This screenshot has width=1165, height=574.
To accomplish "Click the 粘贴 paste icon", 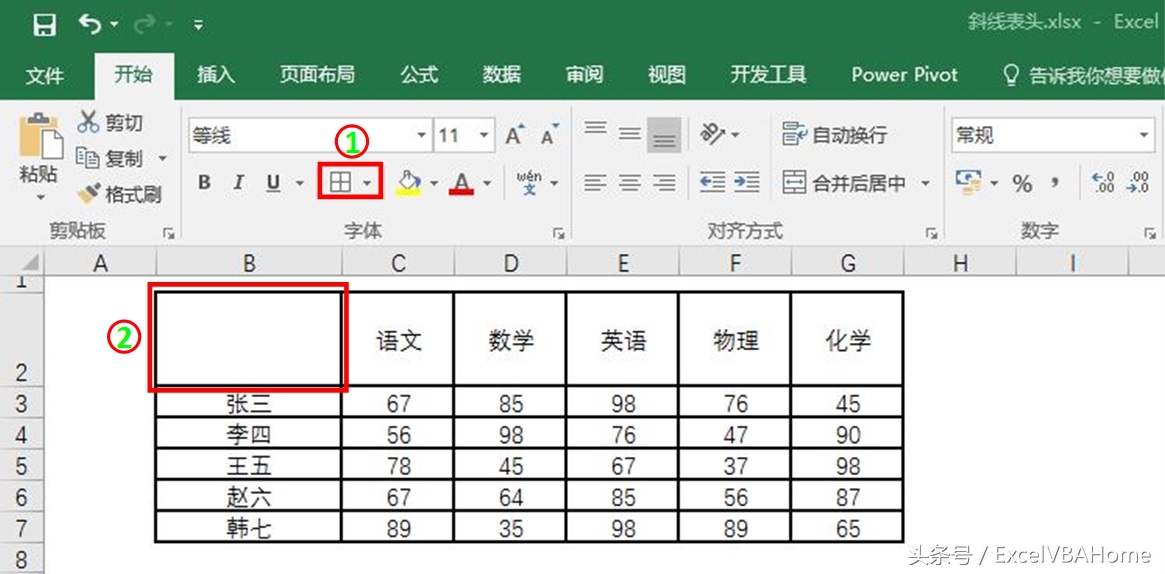I will coord(40,136).
